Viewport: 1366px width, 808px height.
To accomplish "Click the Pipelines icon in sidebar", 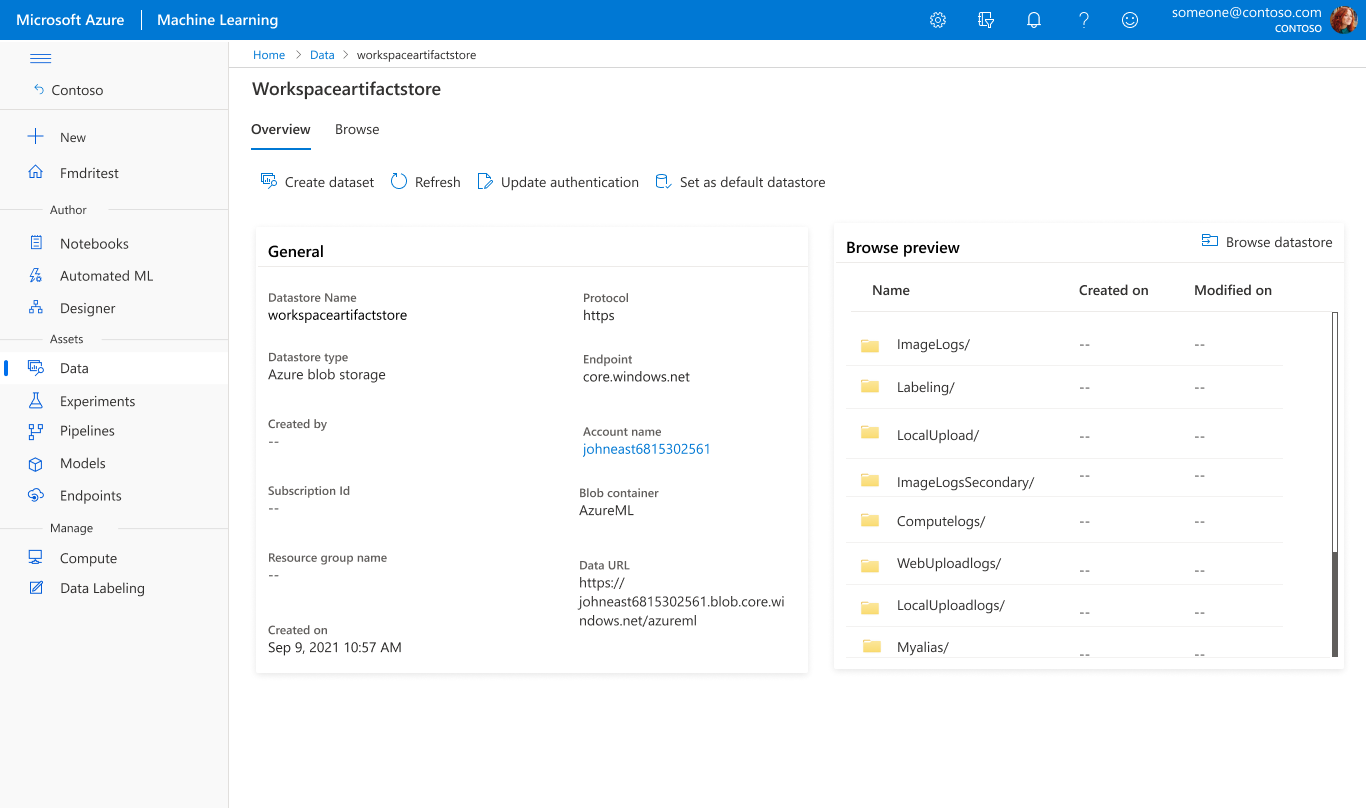I will pyautogui.click(x=36, y=431).
